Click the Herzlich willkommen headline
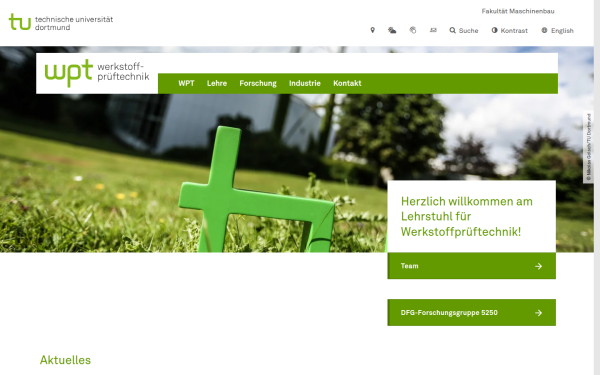600x375 pixels. (466, 216)
